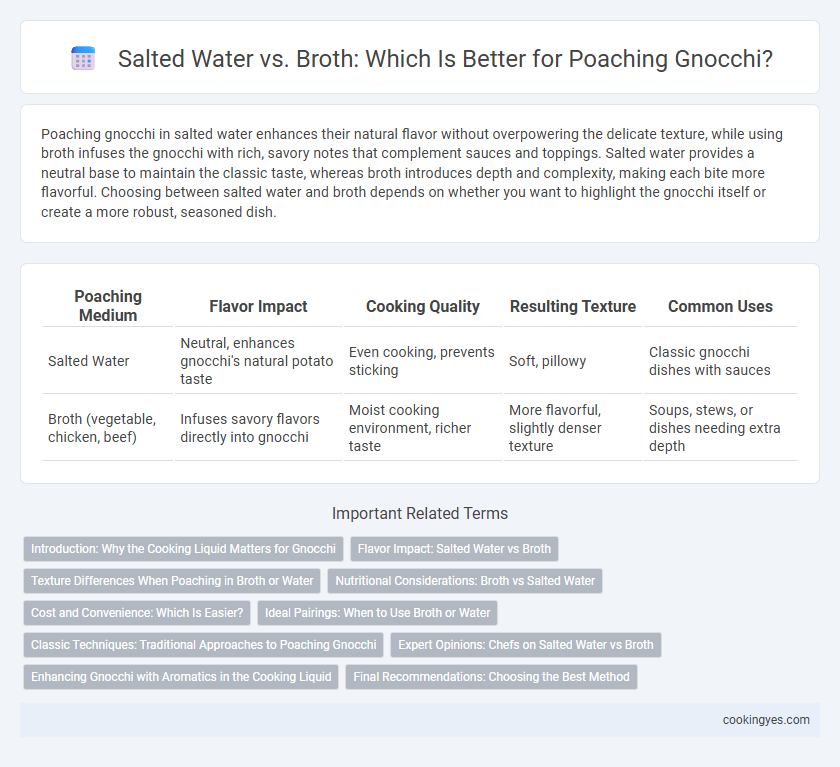The image size is (840, 767).
Task: Select the 'Common Uses' column header
Action: click(720, 306)
